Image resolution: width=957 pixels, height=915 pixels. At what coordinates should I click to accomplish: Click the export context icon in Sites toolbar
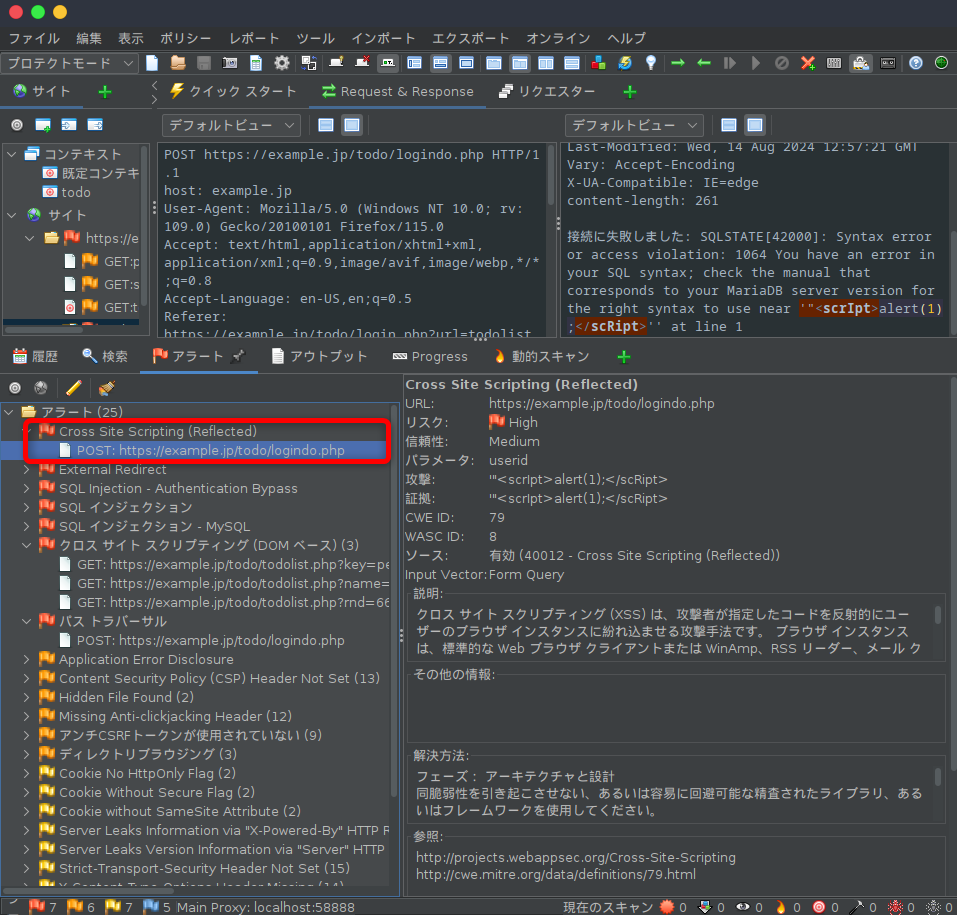tap(95, 125)
